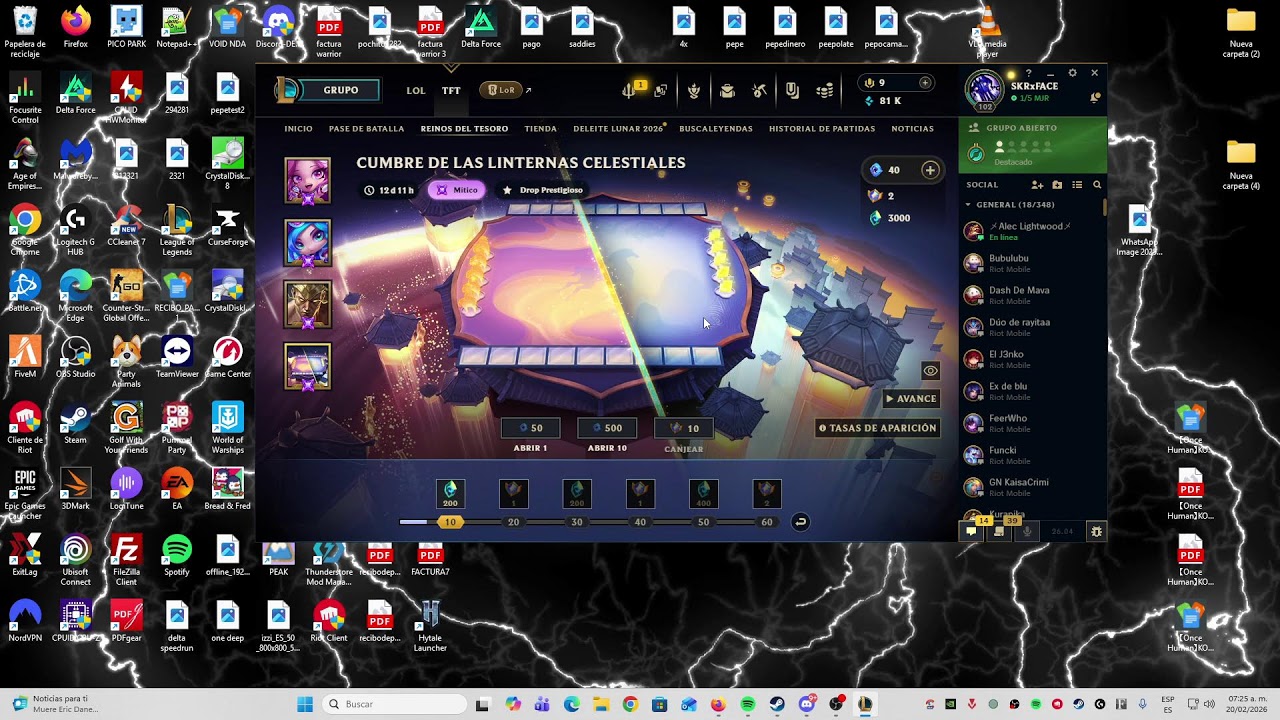
Task: Select the arena skin thumbnail
Action: coord(307,367)
